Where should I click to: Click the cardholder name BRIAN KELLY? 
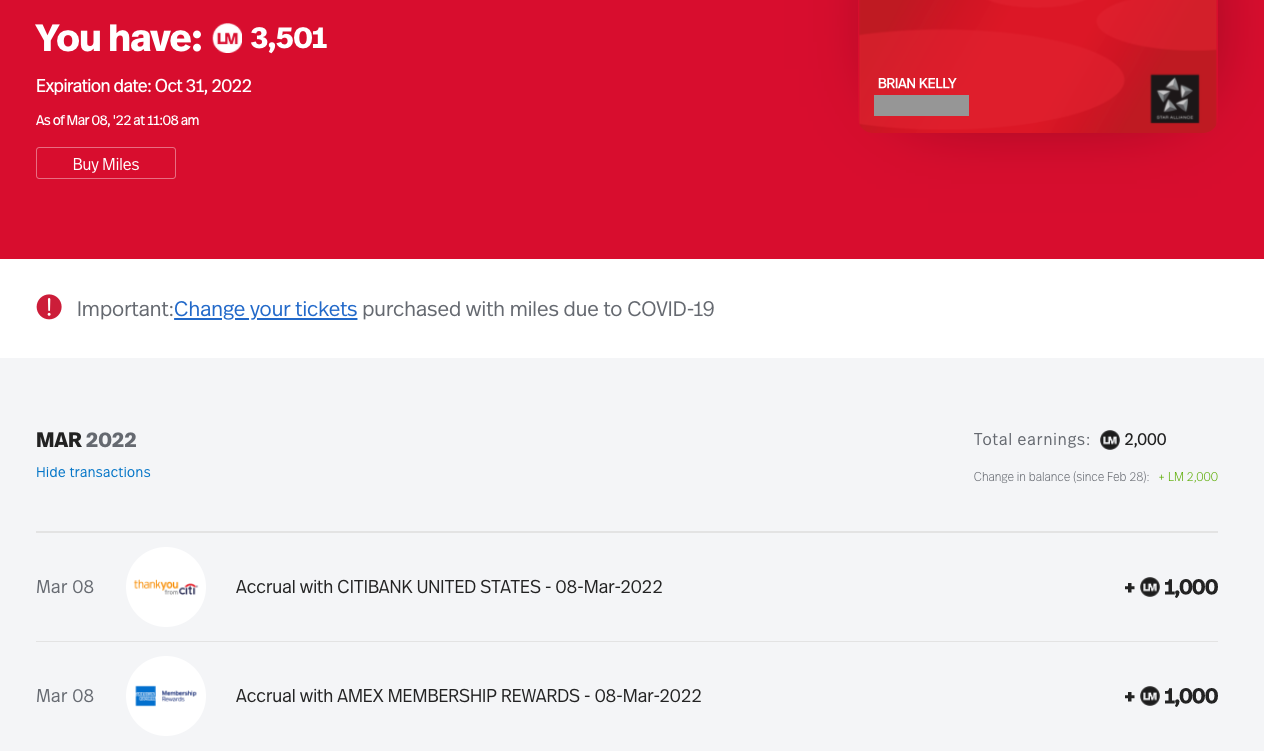point(916,83)
